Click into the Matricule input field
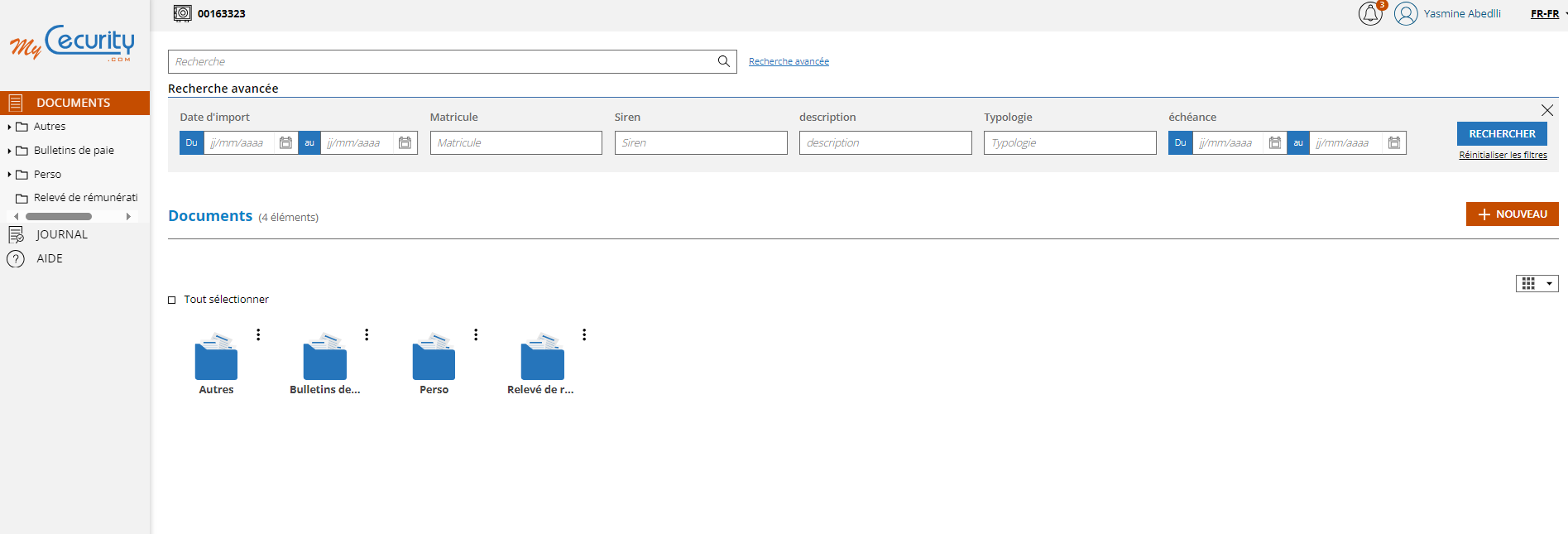 coord(515,143)
